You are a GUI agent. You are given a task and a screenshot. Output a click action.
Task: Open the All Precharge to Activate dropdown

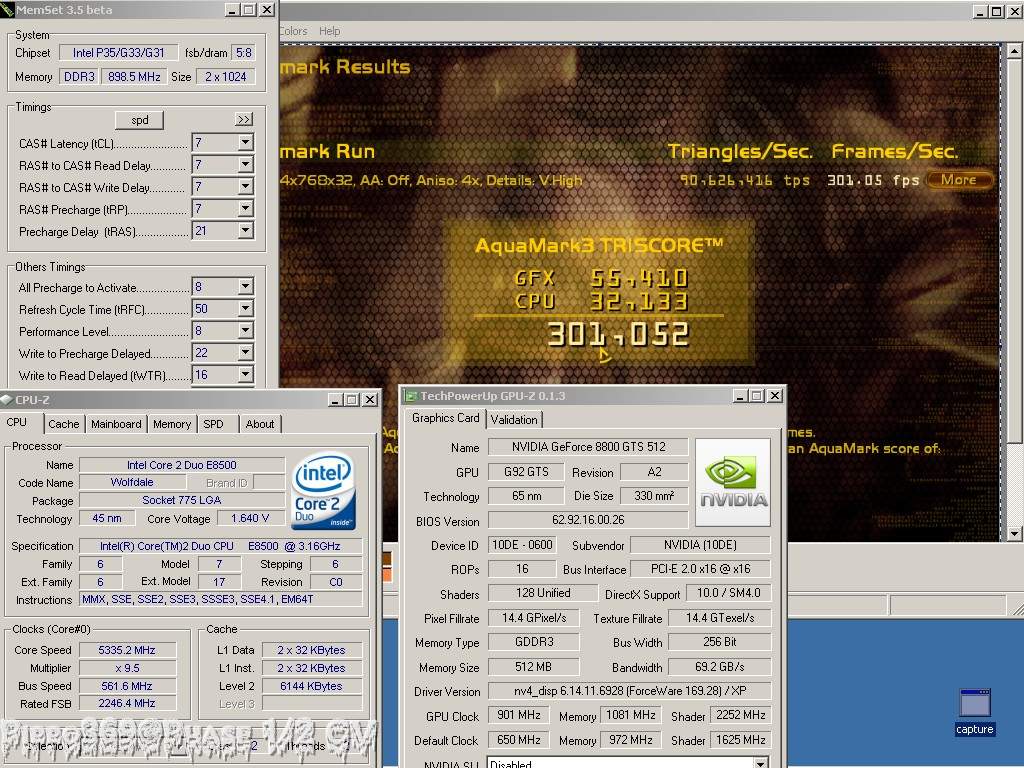point(246,286)
